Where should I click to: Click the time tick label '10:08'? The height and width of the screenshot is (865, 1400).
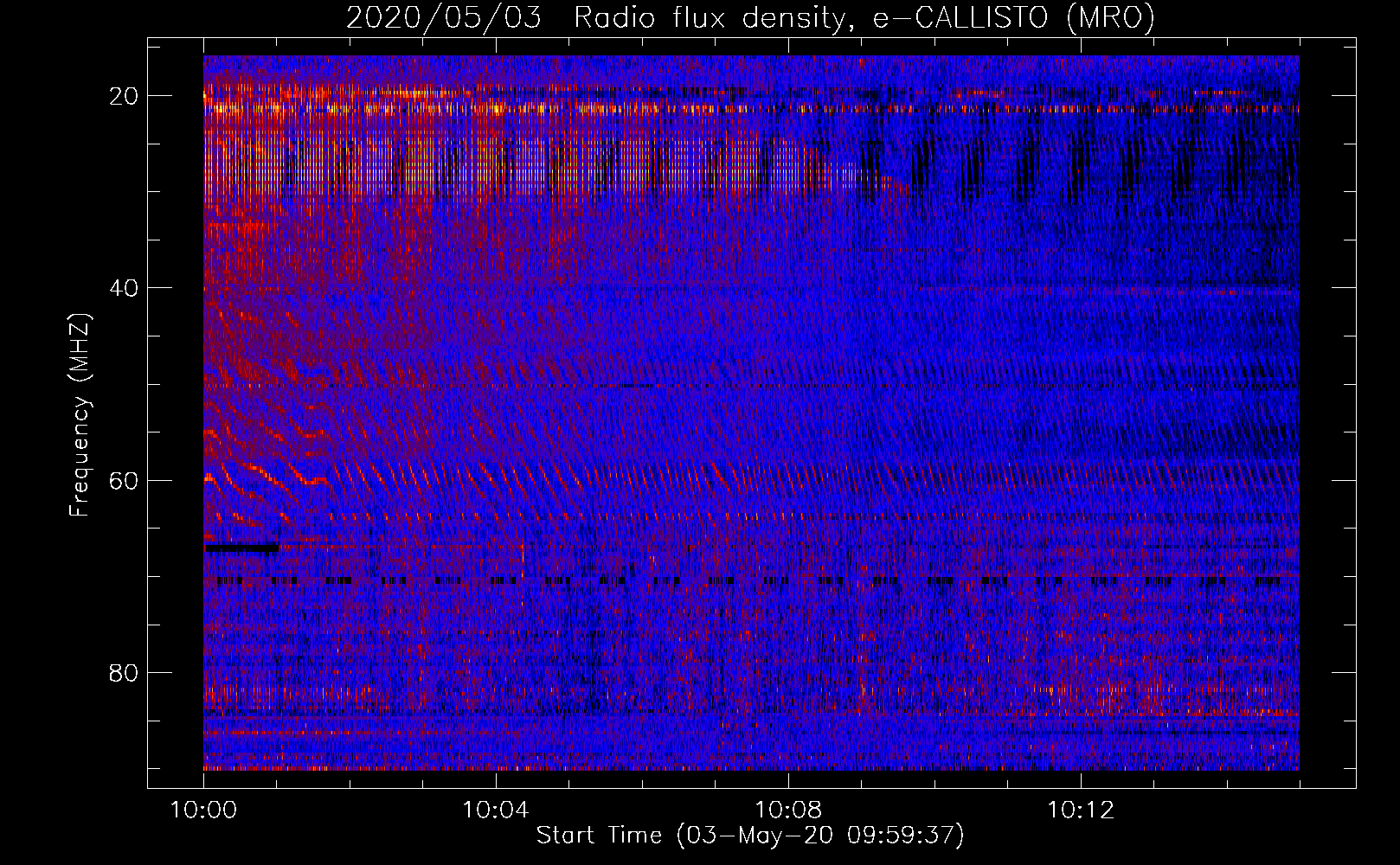tap(787, 811)
